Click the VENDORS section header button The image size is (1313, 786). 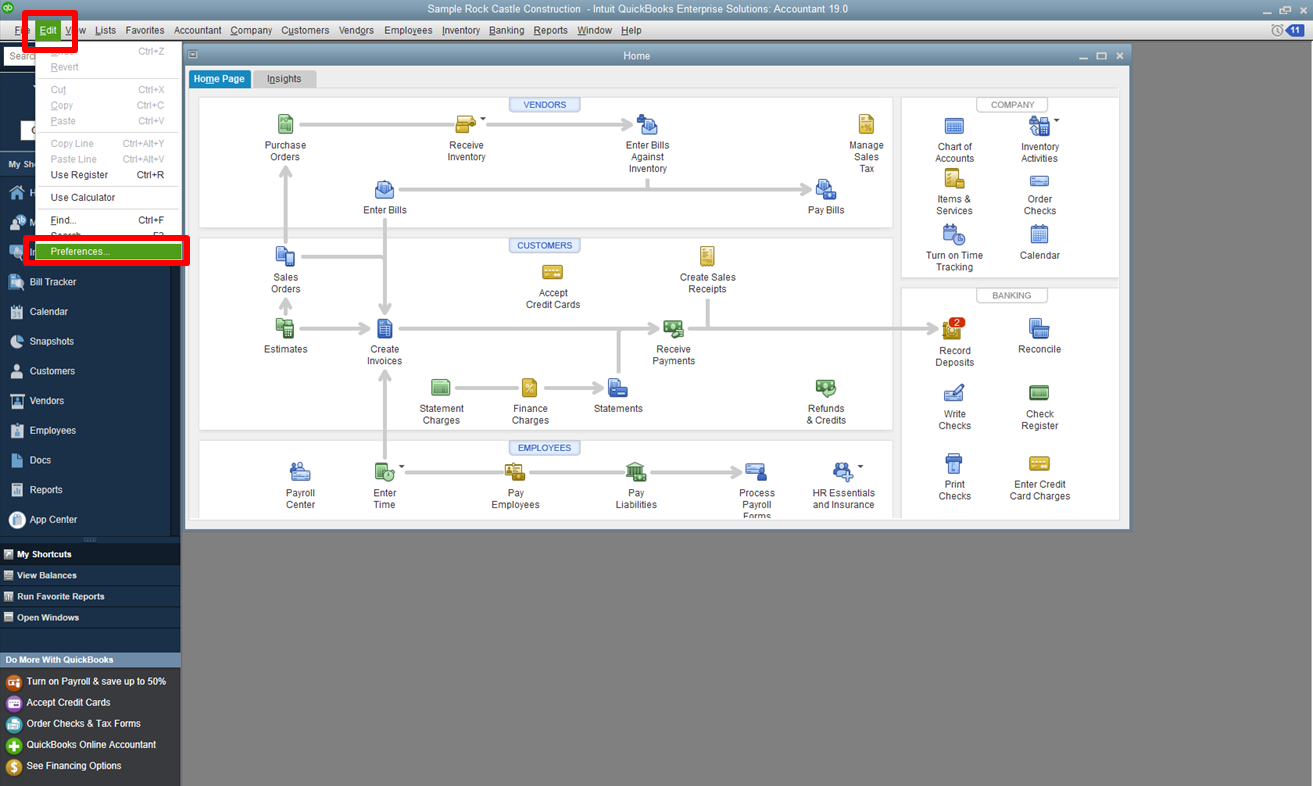click(x=545, y=104)
